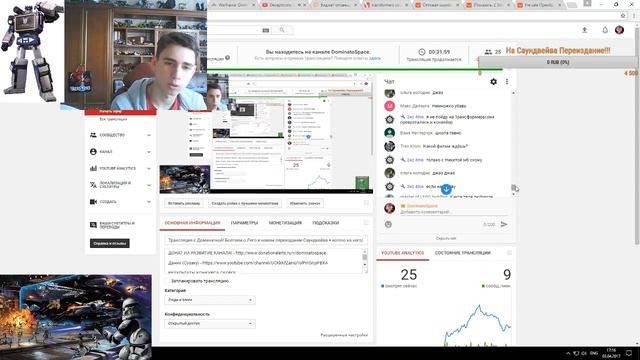The height and width of the screenshot is (360, 640).
Task: Open chat three-dot options menu
Action: (x=507, y=82)
